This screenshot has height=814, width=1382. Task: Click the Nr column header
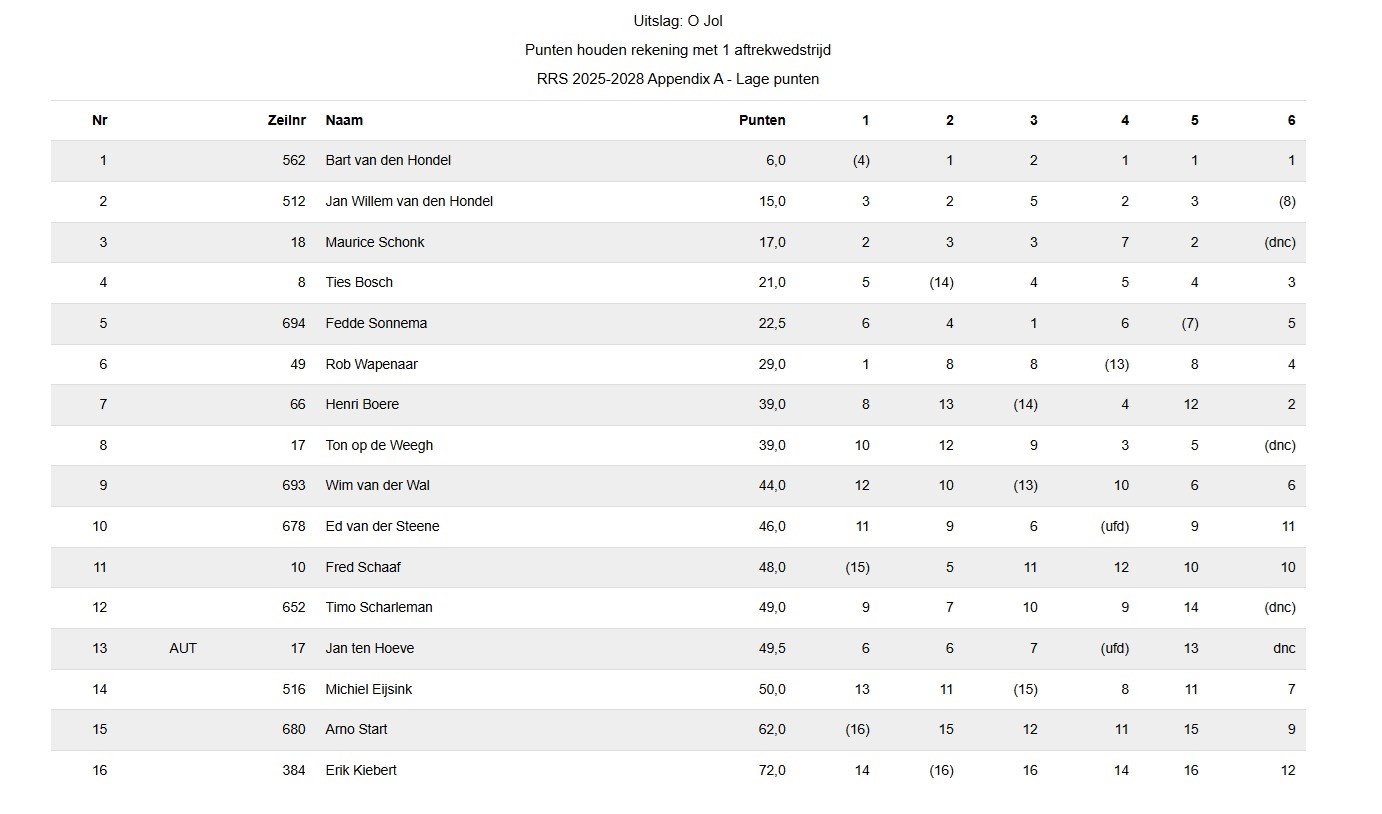[x=100, y=120]
